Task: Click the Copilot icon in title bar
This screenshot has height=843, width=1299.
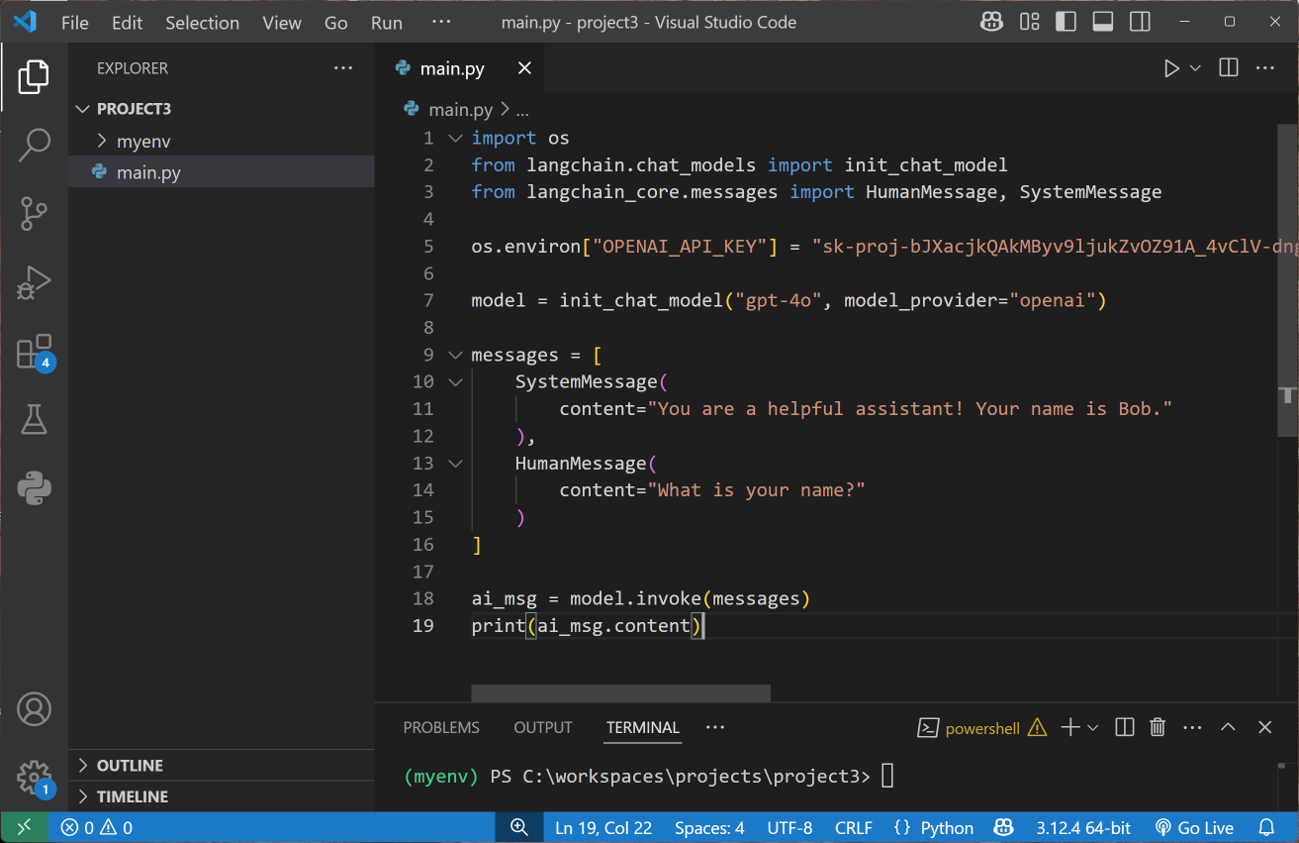Action: point(991,22)
